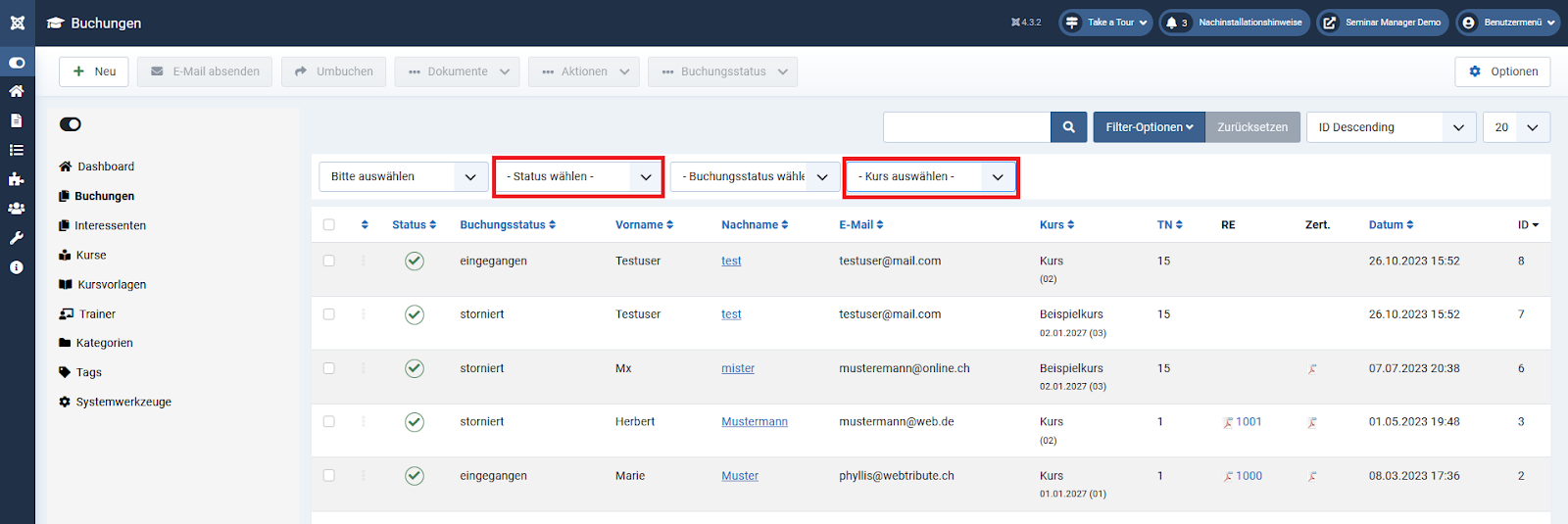Open the 'Buchungsstatus wählen' filter dropdown

(x=755, y=177)
